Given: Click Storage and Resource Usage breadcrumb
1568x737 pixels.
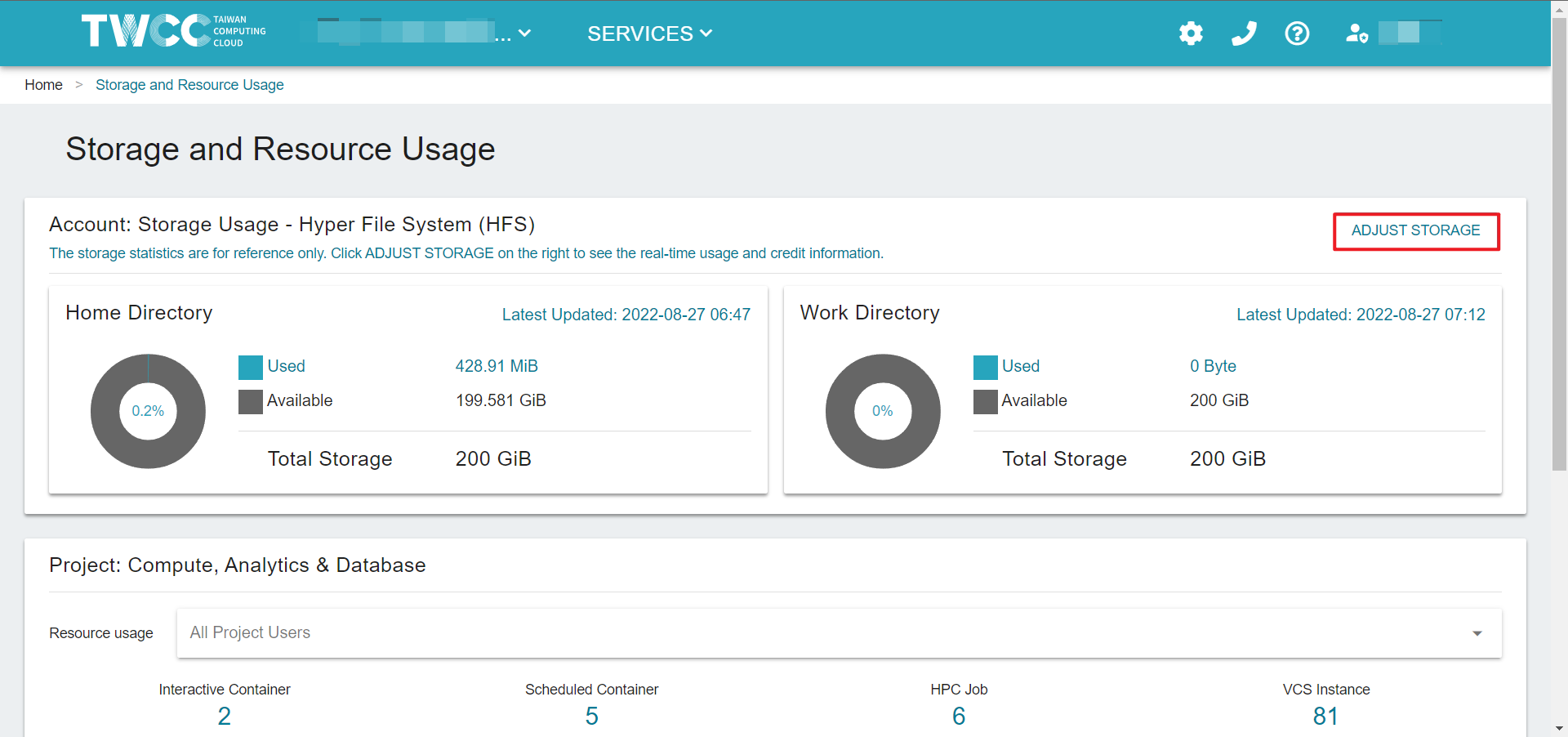Looking at the screenshot, I should pos(189,85).
